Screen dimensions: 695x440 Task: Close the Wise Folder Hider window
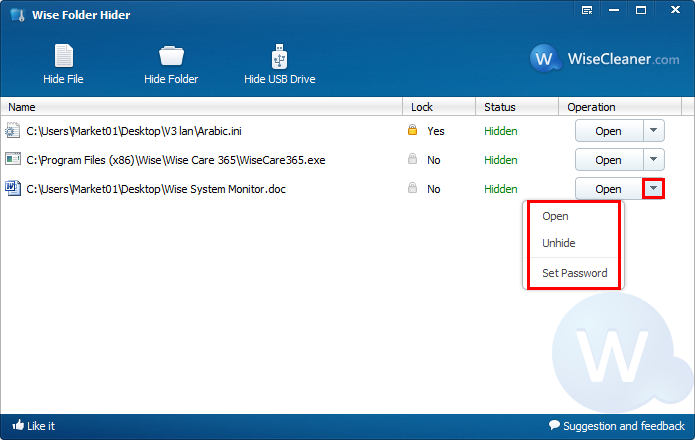[675, 9]
